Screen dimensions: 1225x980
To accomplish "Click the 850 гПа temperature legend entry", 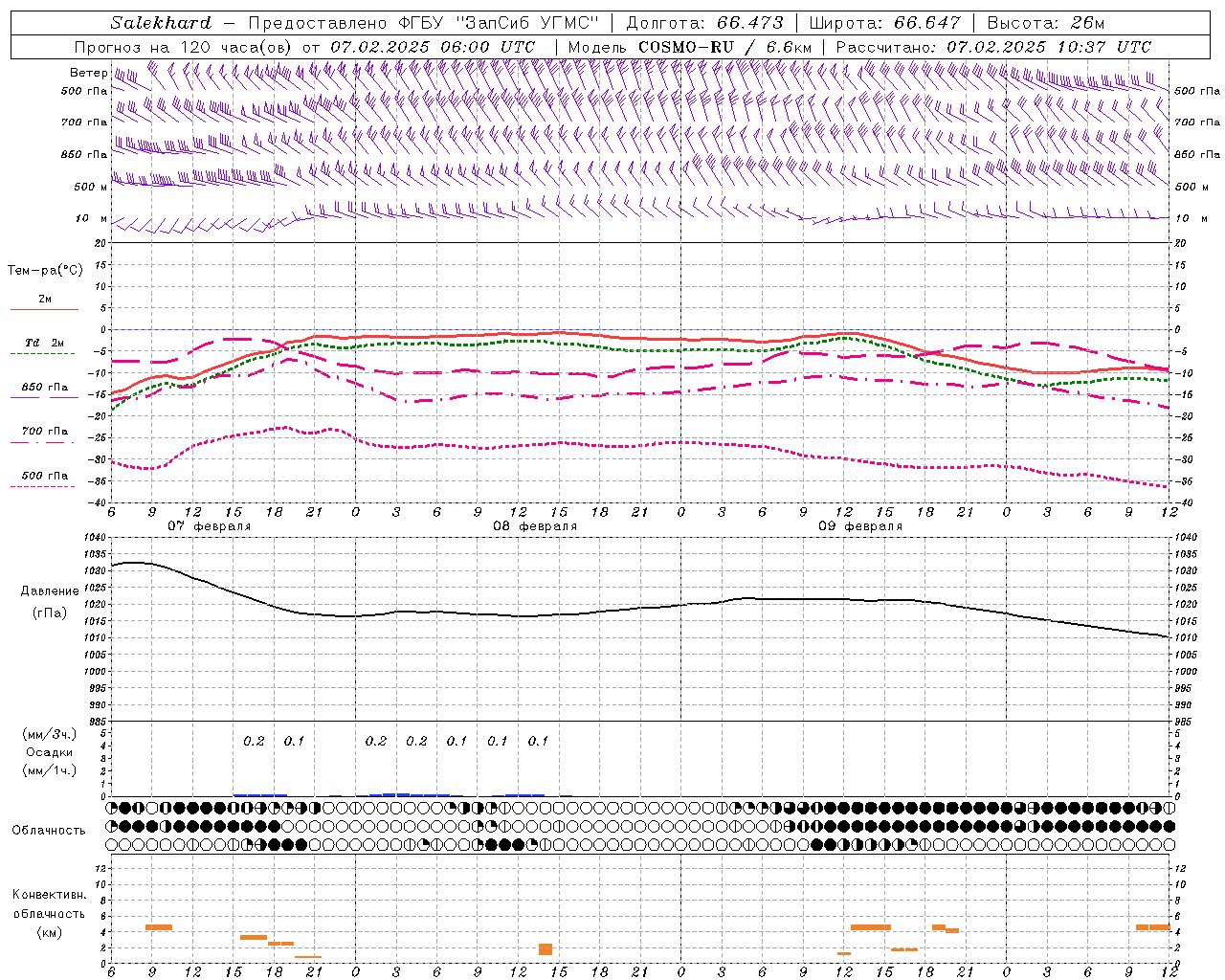I will click(44, 388).
